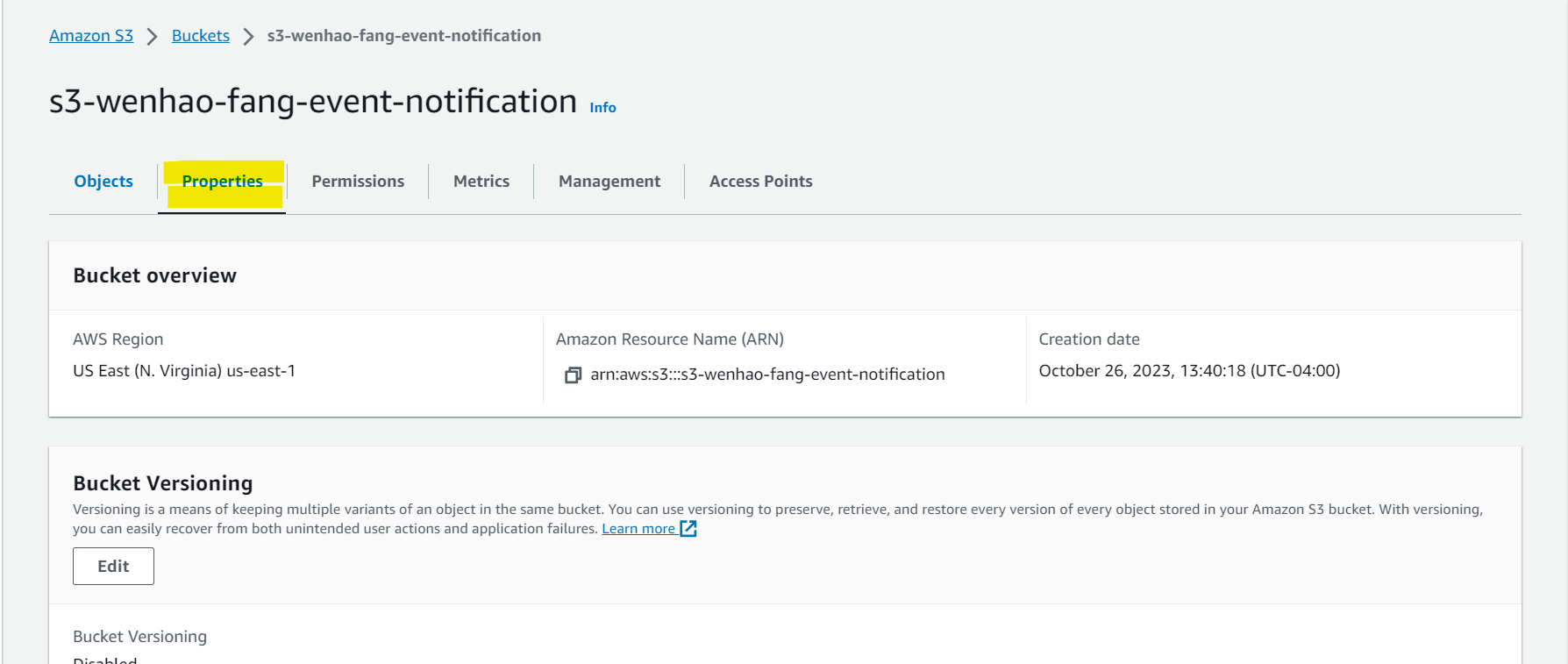Click the region value US East (N. Virginia) us-east-1
Image resolution: width=1568 pixels, height=664 pixels.
[184, 371]
